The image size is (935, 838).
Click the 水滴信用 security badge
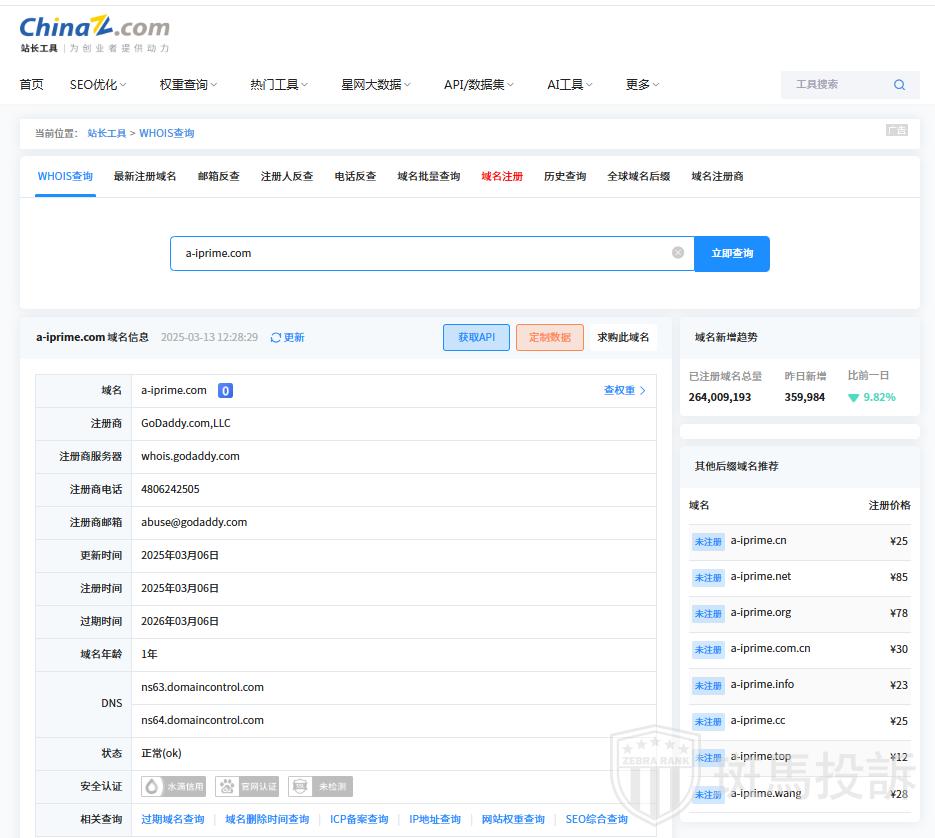(174, 787)
